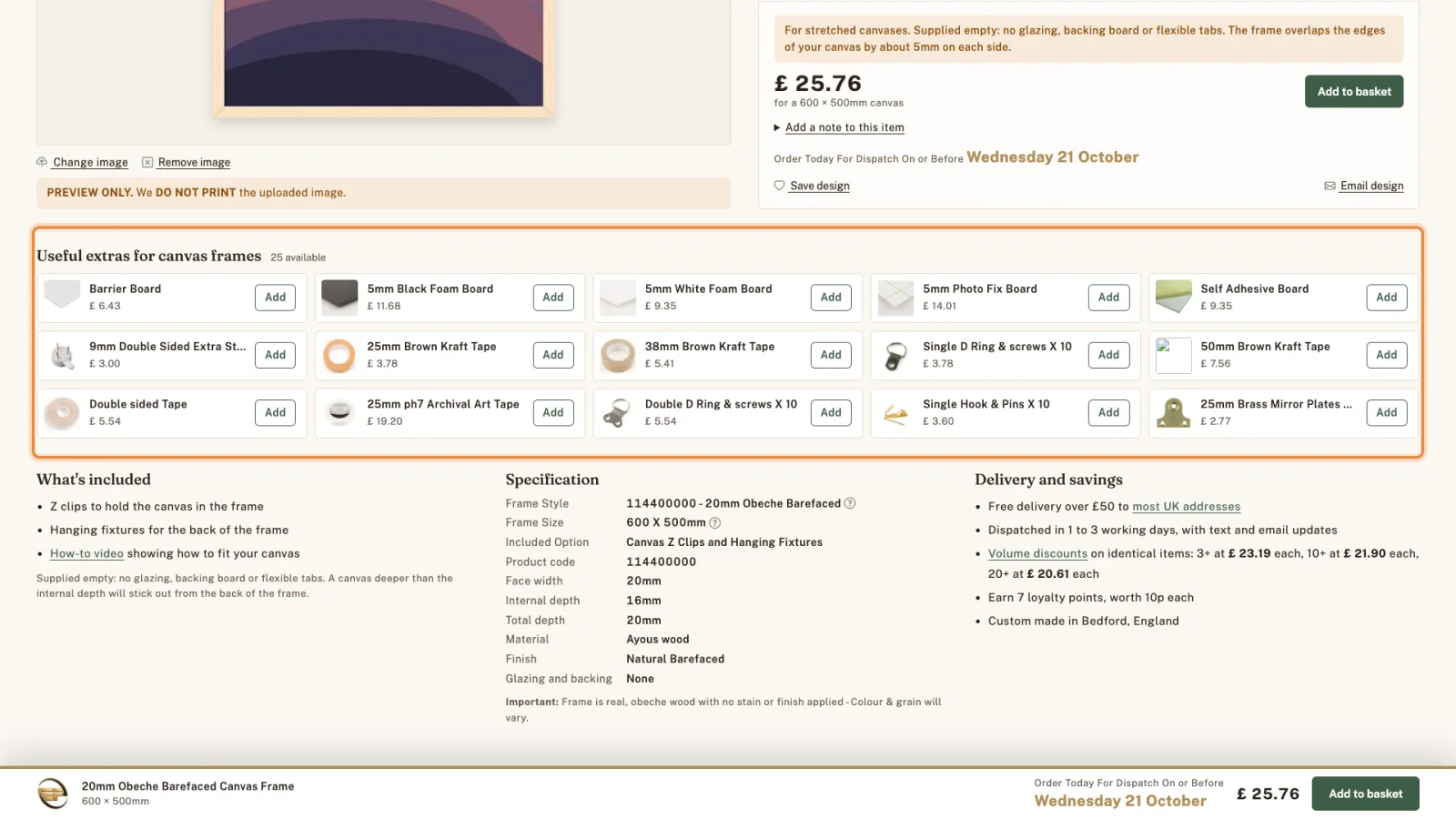The height and width of the screenshot is (819, 1456).
Task: Click the 'Useful extras for canvas frames' heading
Action: point(149,256)
